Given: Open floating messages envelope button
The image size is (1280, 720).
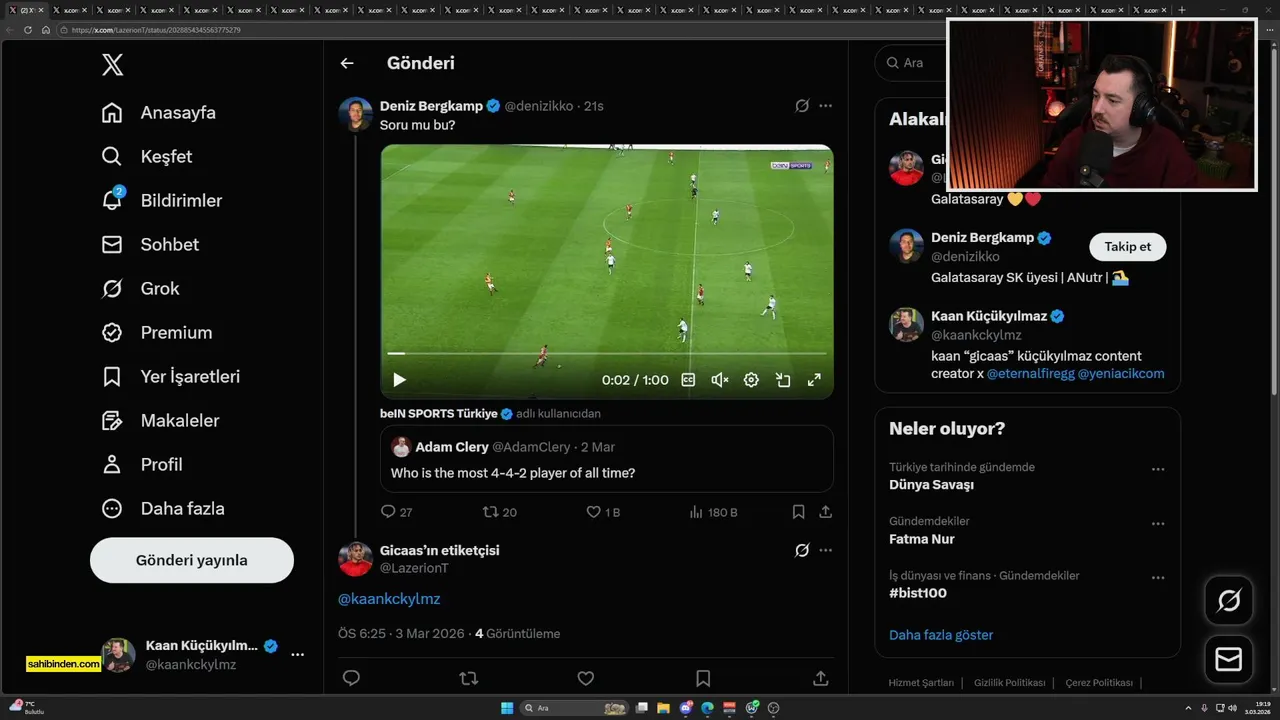Looking at the screenshot, I should [x=1229, y=660].
